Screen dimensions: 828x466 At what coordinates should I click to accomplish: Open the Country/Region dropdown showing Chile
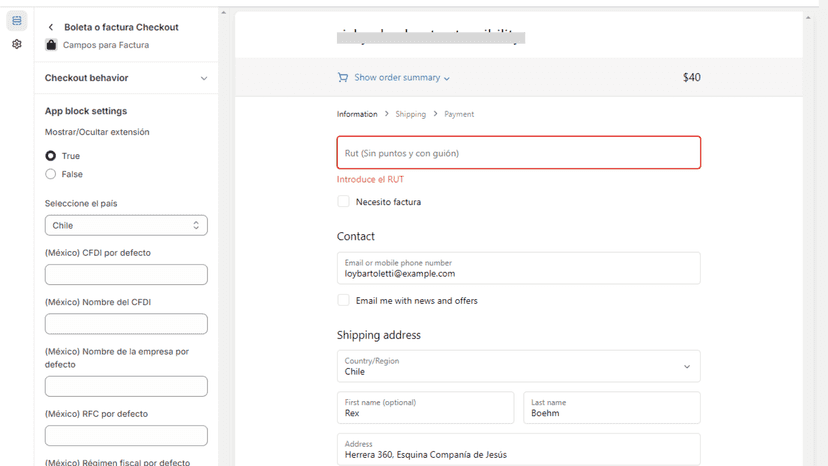519,366
